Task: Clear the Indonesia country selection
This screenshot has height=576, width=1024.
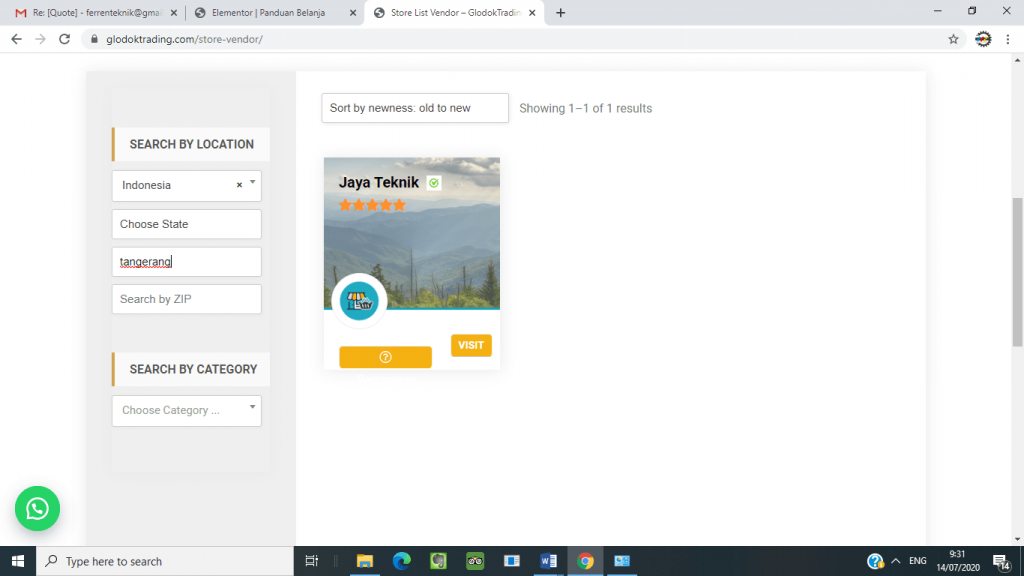Action: 239,185
